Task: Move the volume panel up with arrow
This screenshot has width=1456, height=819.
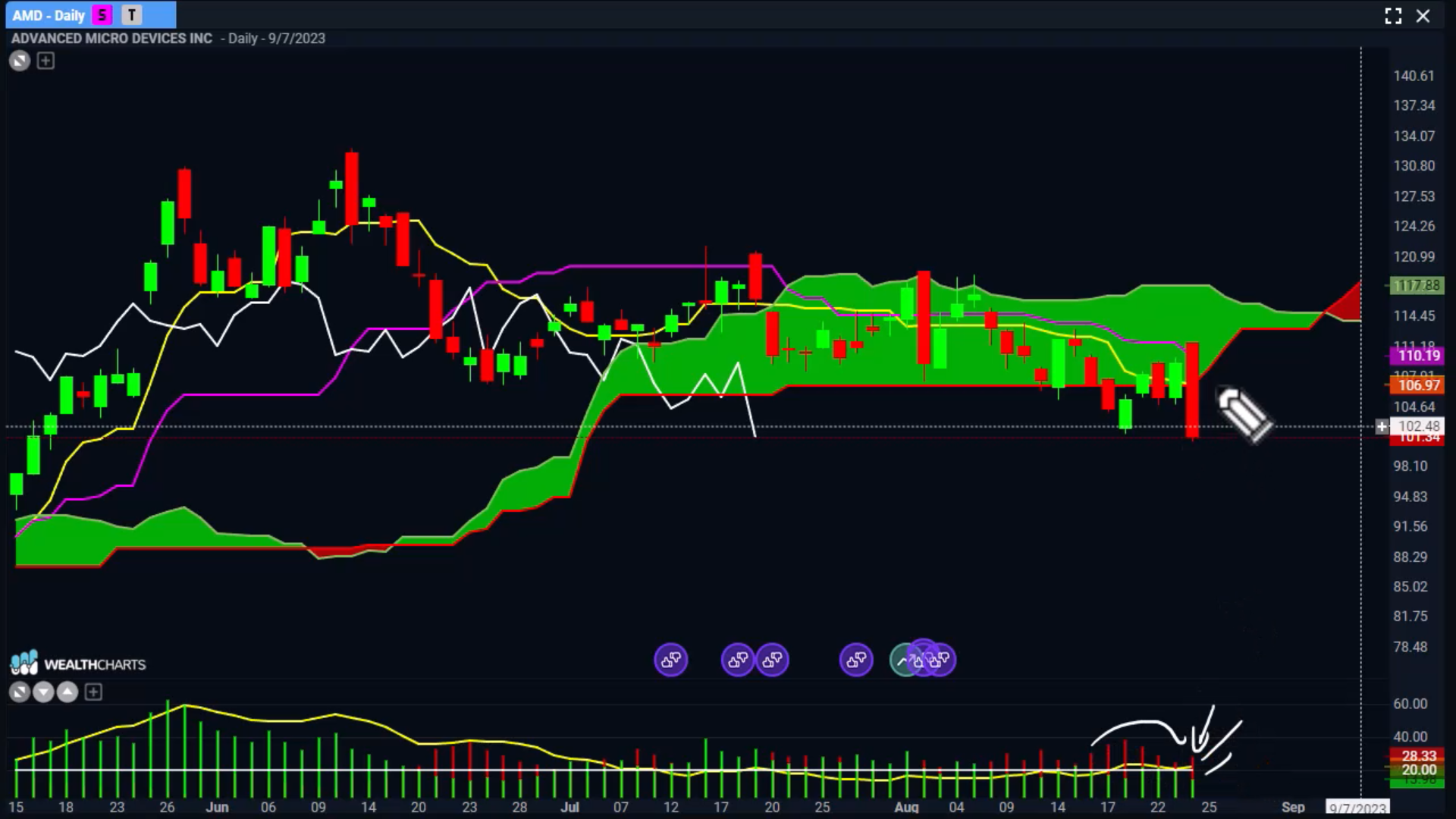Action: coord(67,692)
